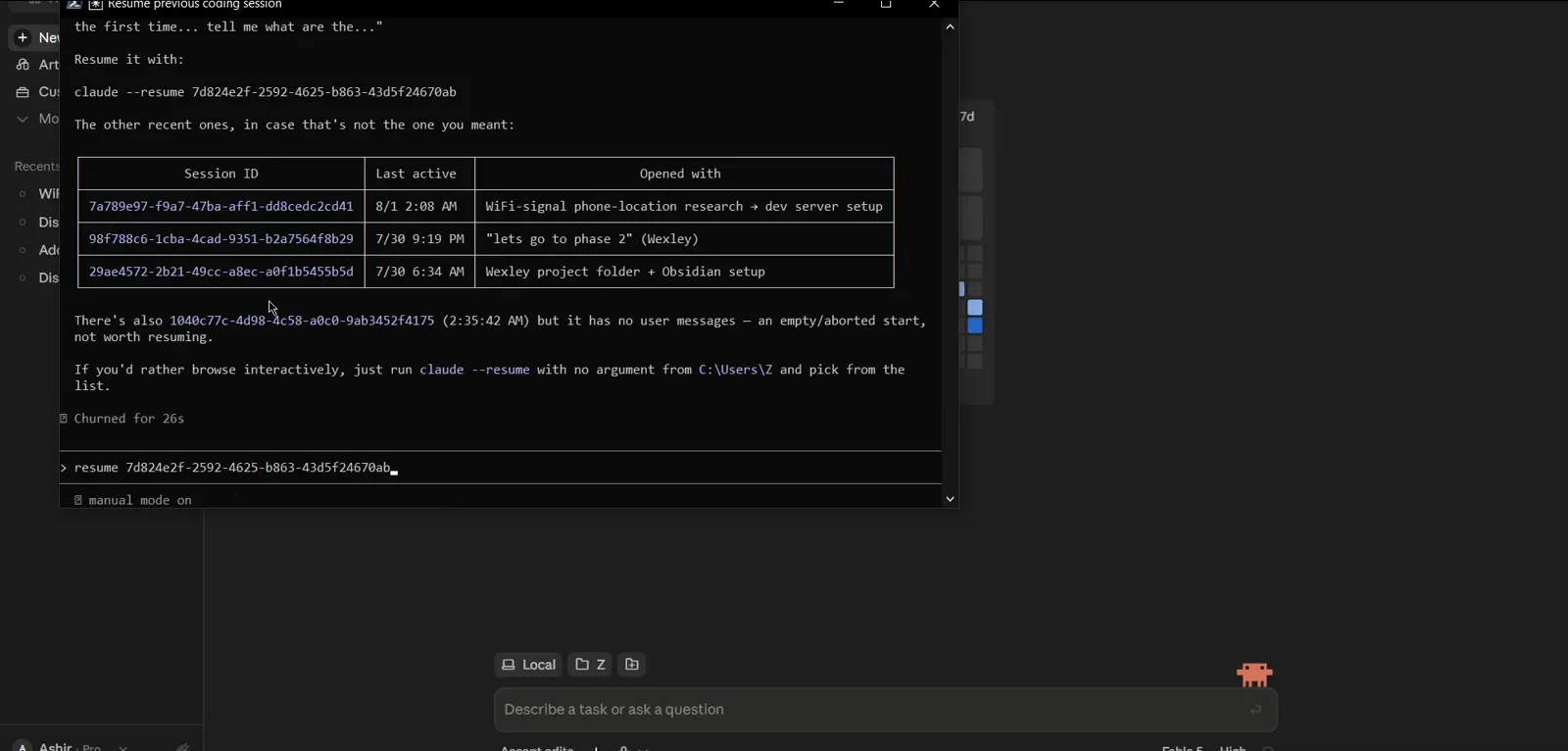Click session ID 29ae4572-2b21-49cc-a8ec-a0f1b5455b5d

pos(221,272)
